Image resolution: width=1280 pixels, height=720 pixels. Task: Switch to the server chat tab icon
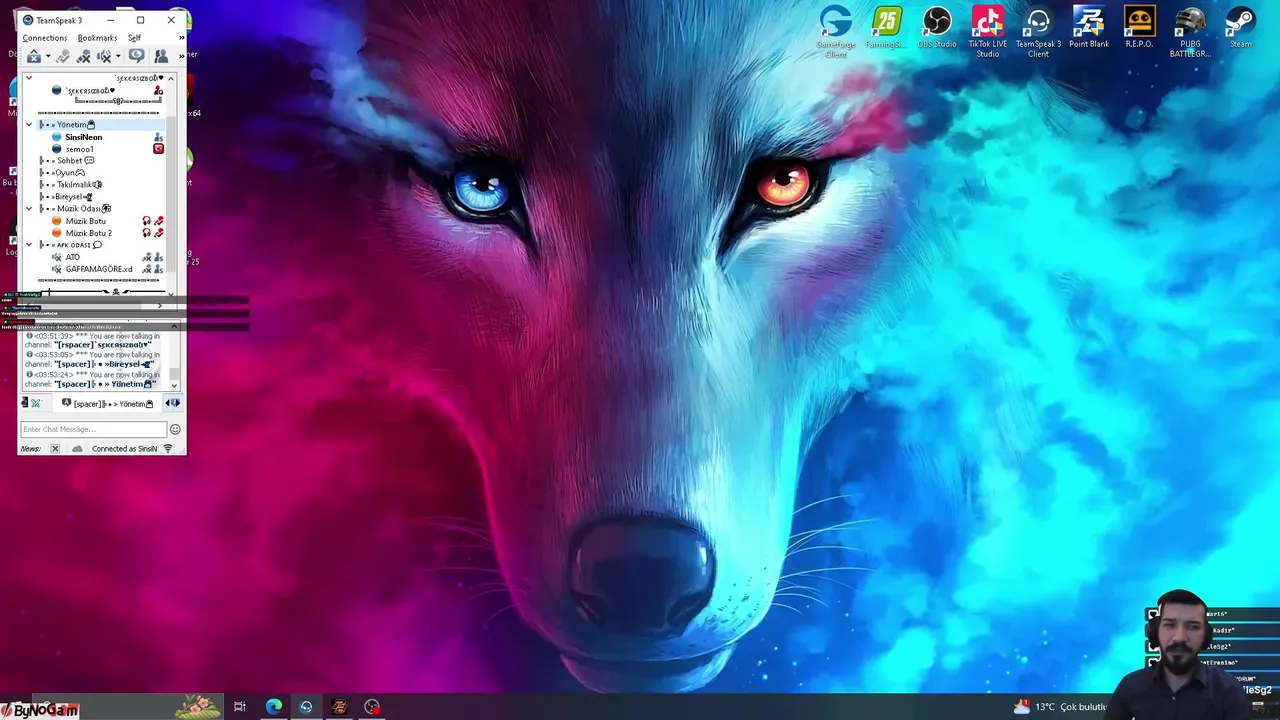point(36,404)
